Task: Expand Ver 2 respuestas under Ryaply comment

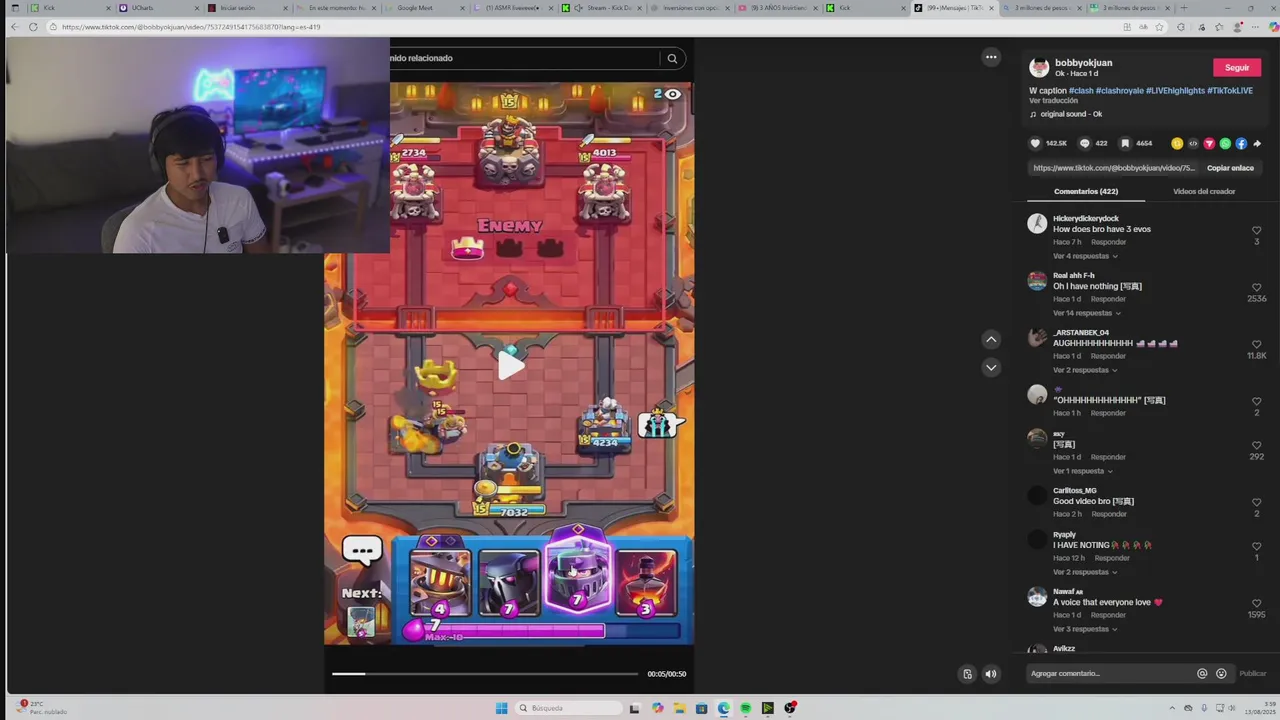Action: [x=1085, y=572]
